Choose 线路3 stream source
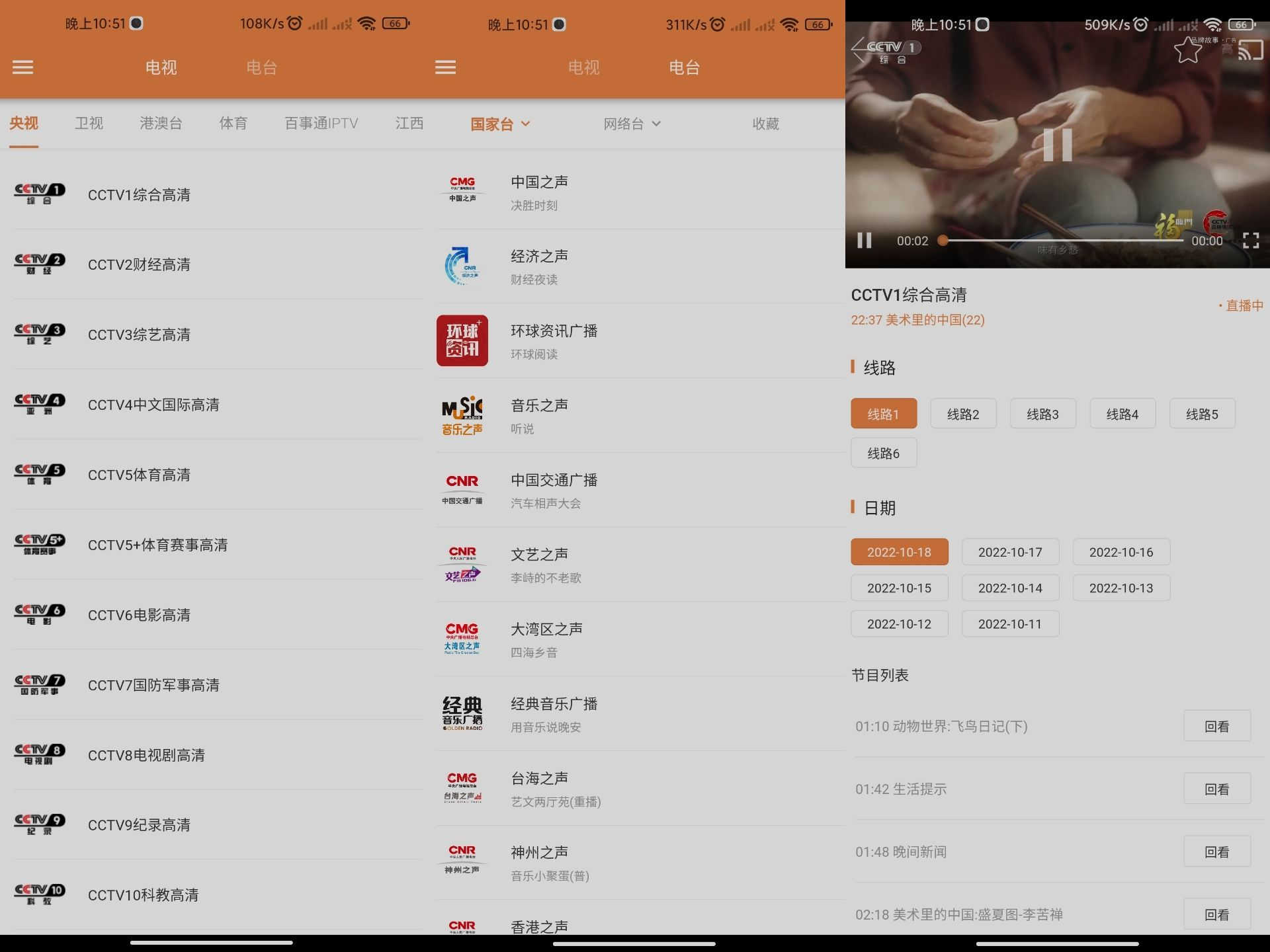 point(1042,414)
